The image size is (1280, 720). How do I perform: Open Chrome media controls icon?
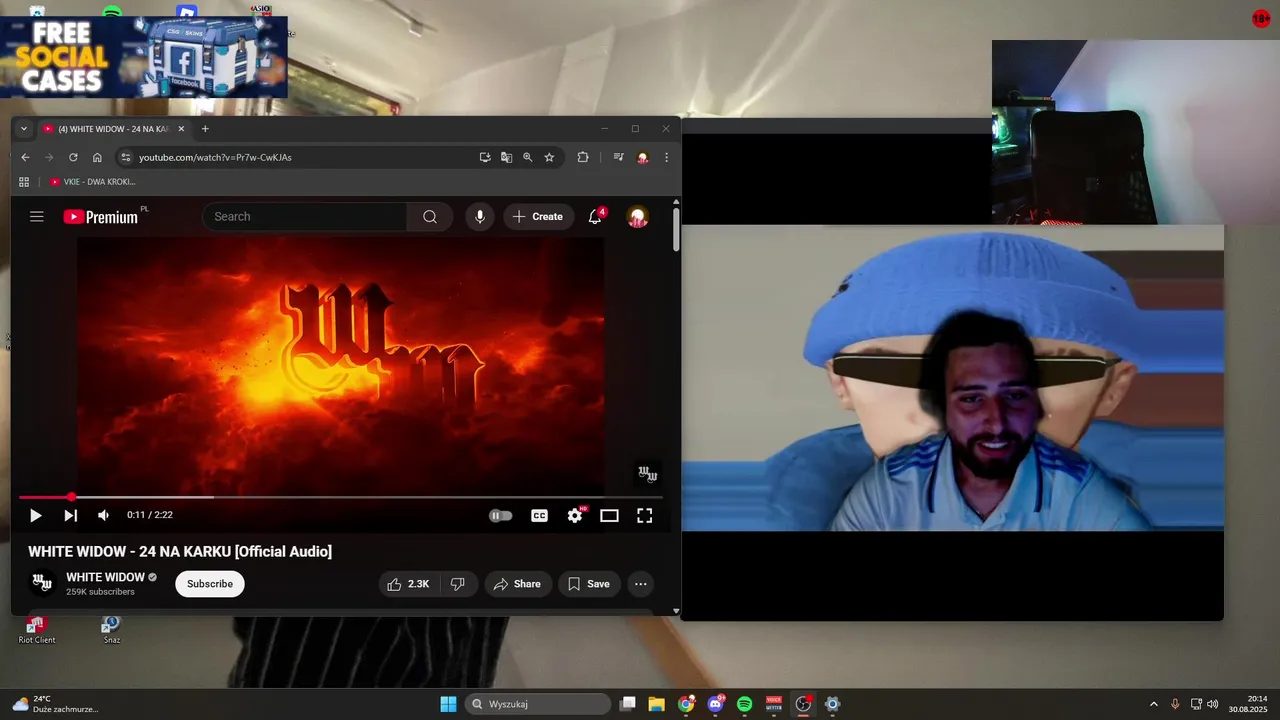(x=618, y=157)
